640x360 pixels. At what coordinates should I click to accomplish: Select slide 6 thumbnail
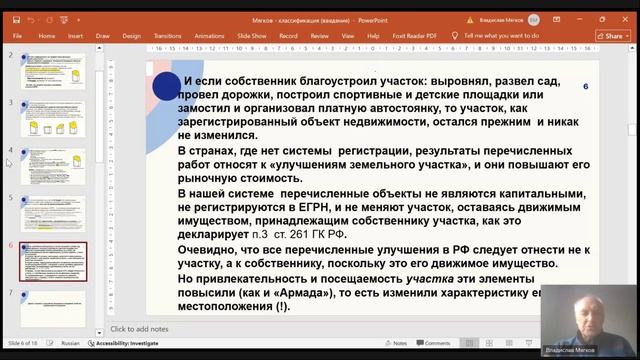pyautogui.click(x=53, y=262)
